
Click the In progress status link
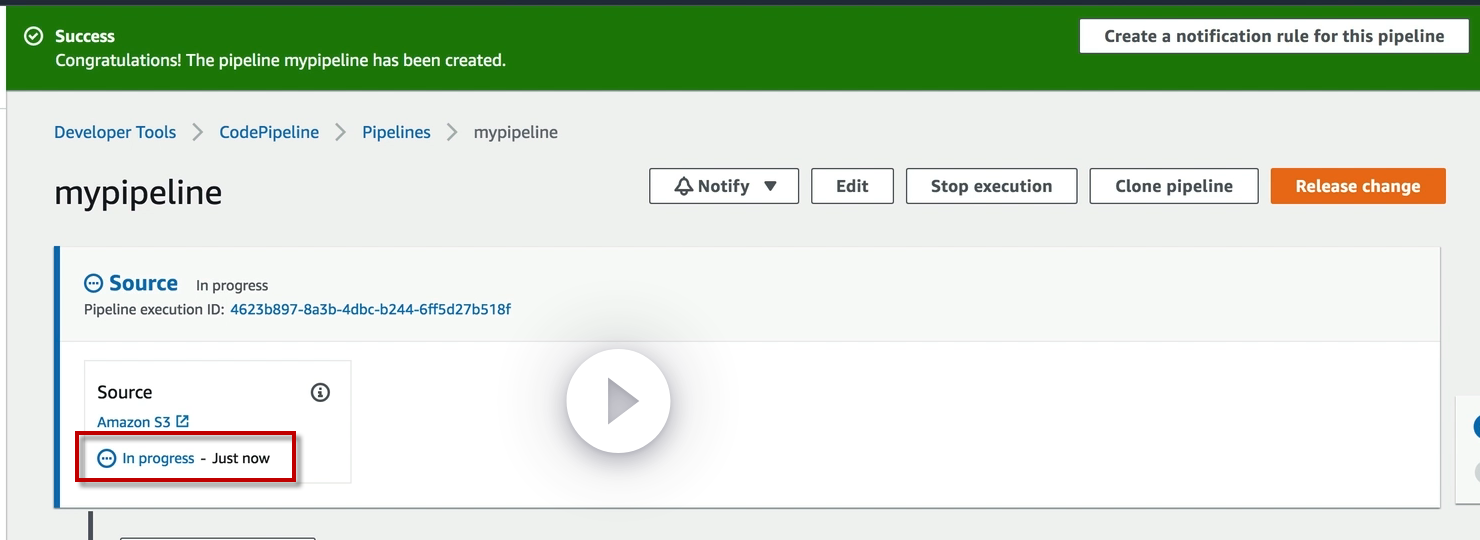pyautogui.click(x=158, y=458)
